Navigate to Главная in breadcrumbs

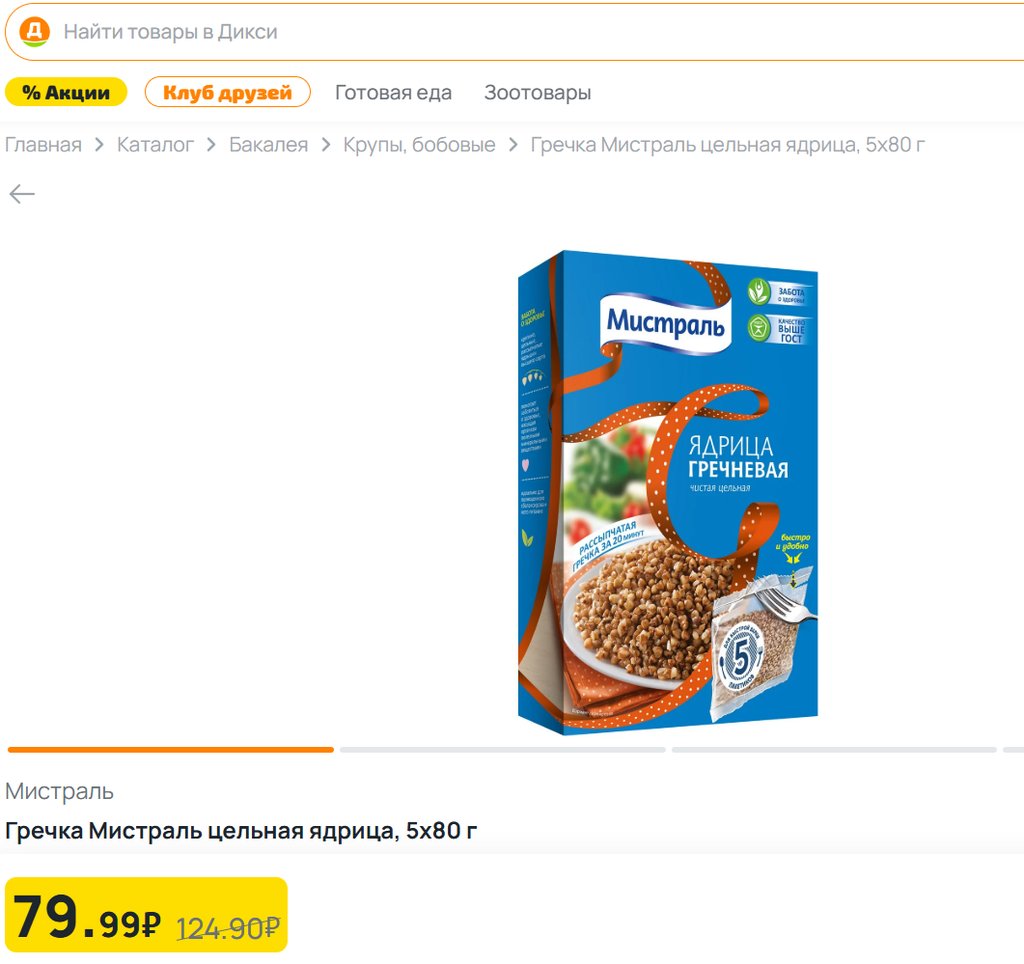coord(43,145)
